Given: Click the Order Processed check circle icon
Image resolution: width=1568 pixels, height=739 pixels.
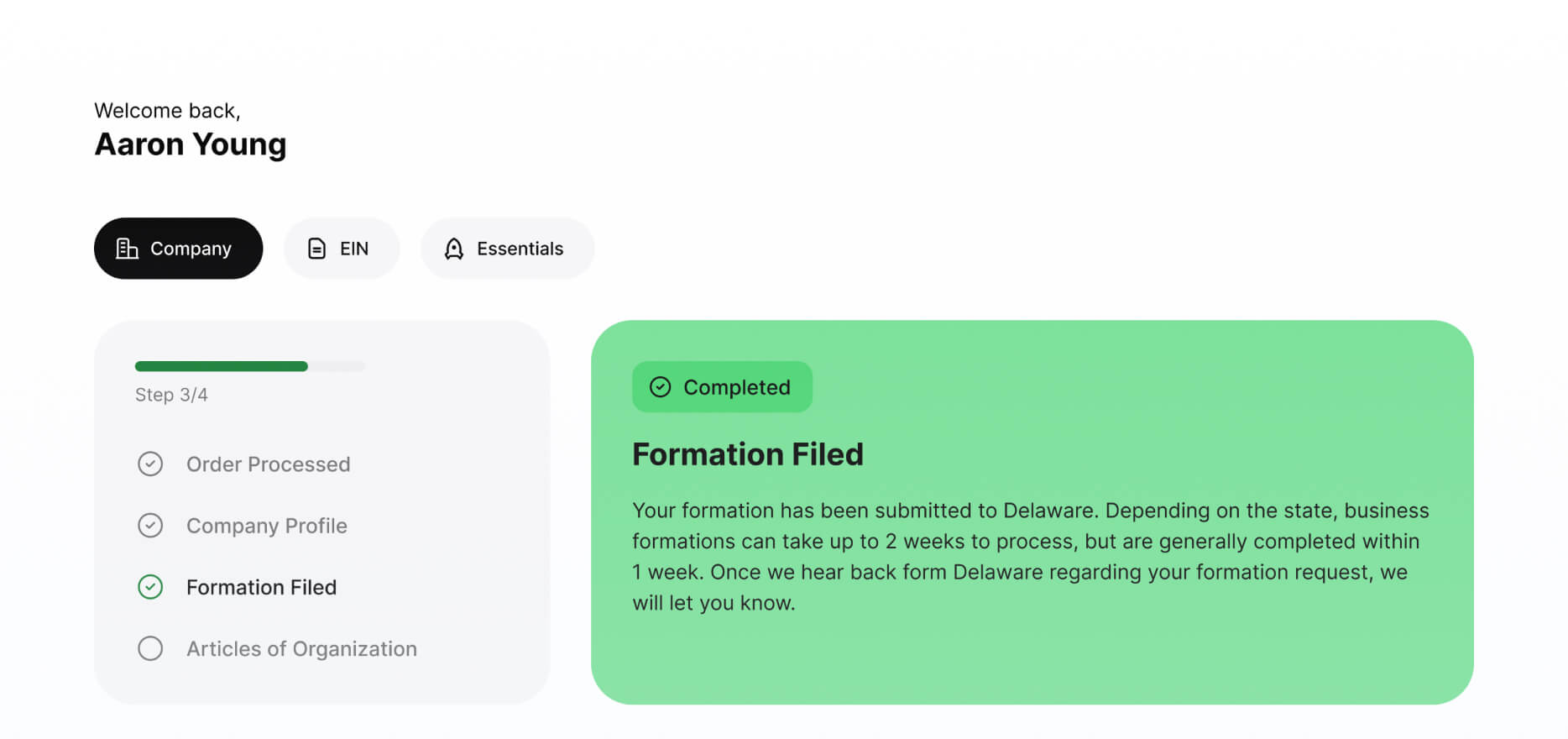Looking at the screenshot, I should tap(150, 464).
